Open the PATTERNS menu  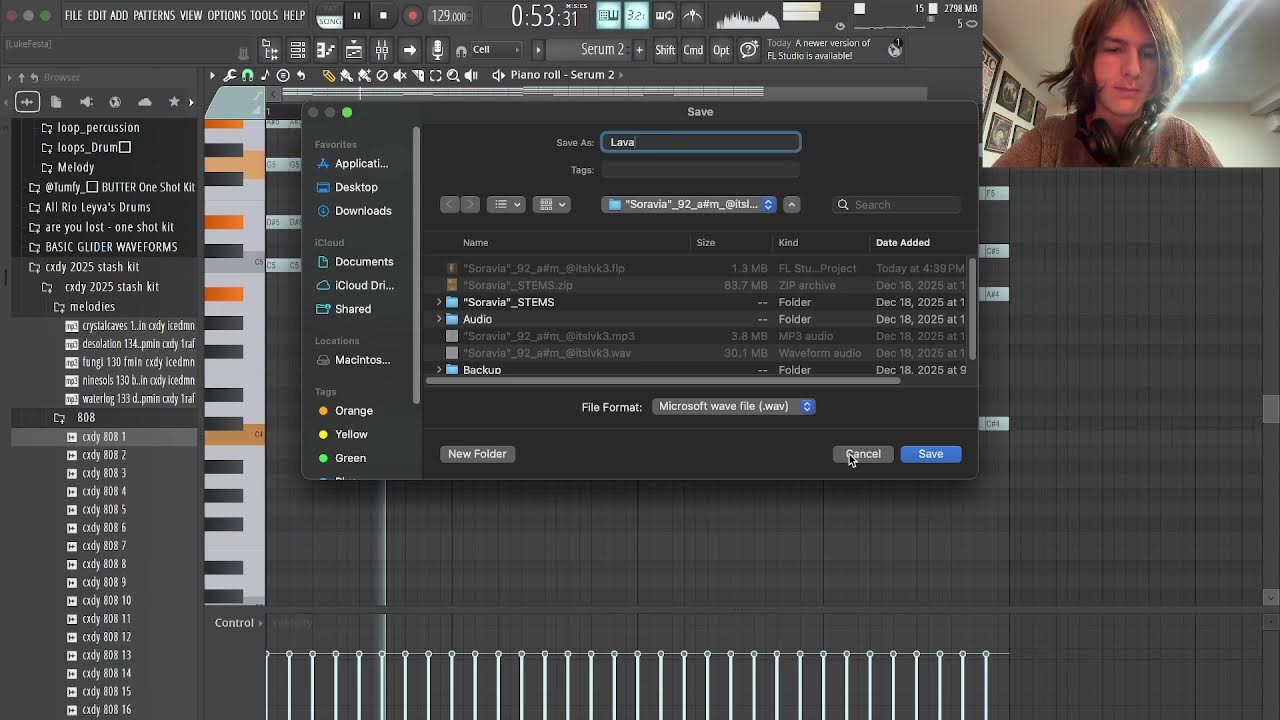click(154, 16)
